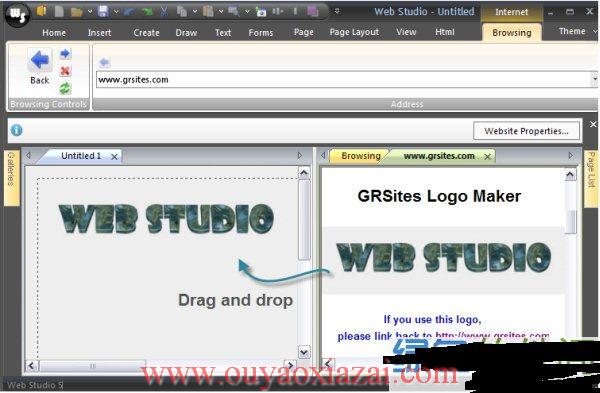Click the editor horizontal scrollbar left arrow
The height and width of the screenshot is (393, 600).
point(32,366)
